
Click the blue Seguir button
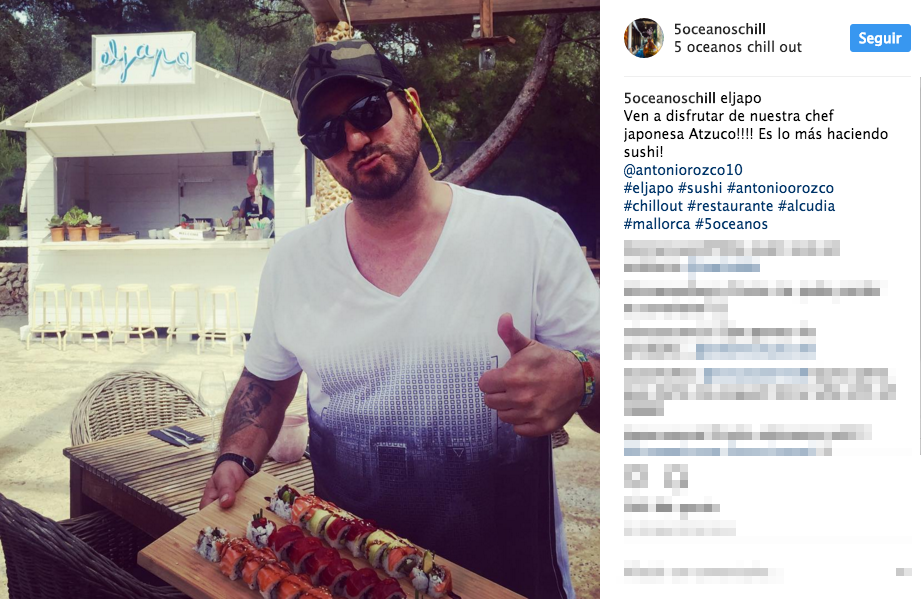[880, 38]
